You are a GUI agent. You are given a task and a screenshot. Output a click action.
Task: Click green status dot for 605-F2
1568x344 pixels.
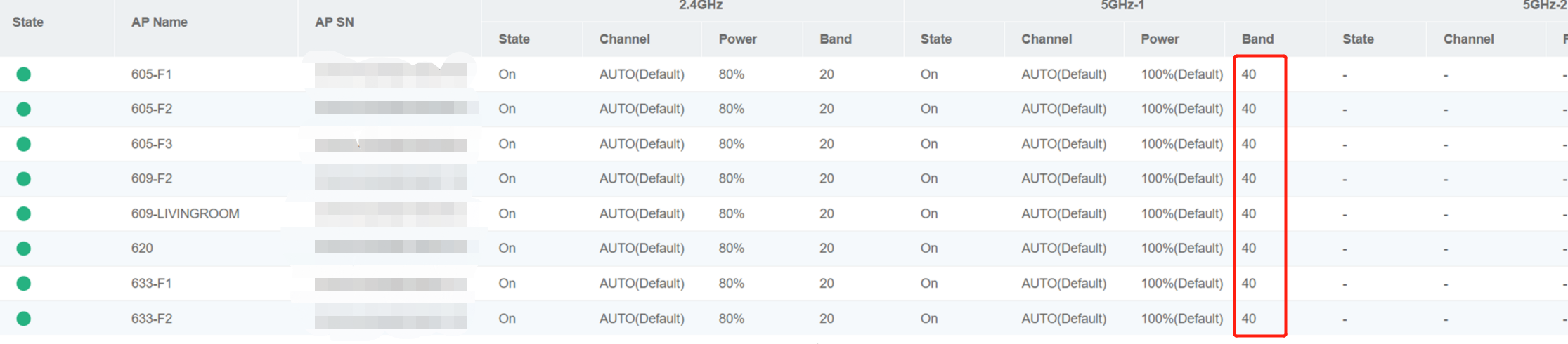pos(23,109)
